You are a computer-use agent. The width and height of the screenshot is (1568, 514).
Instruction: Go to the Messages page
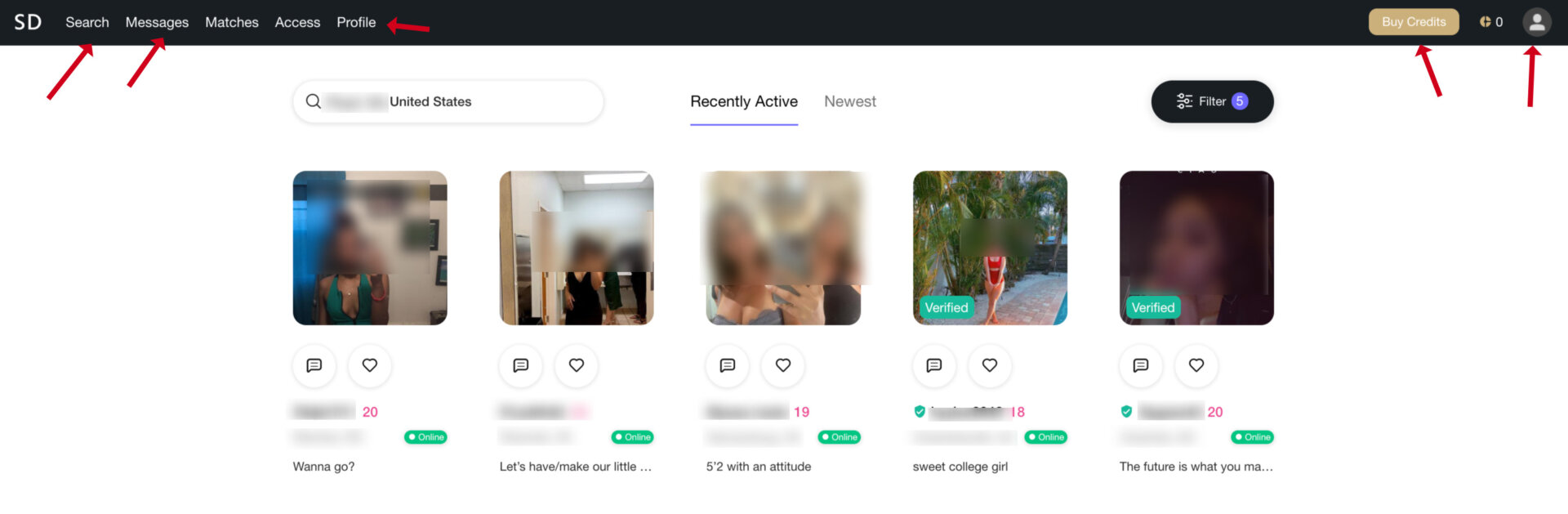tap(157, 22)
